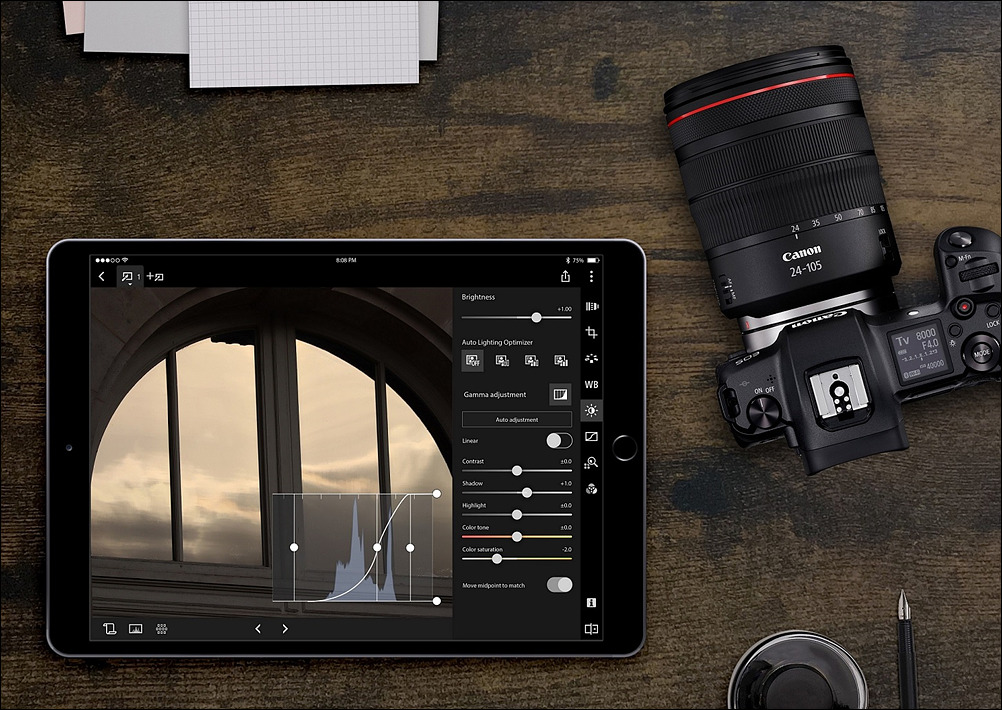Screen dimensions: 1002x710
Task: Set Auto Lighting Optimizer to standard
Action: (x=532, y=361)
